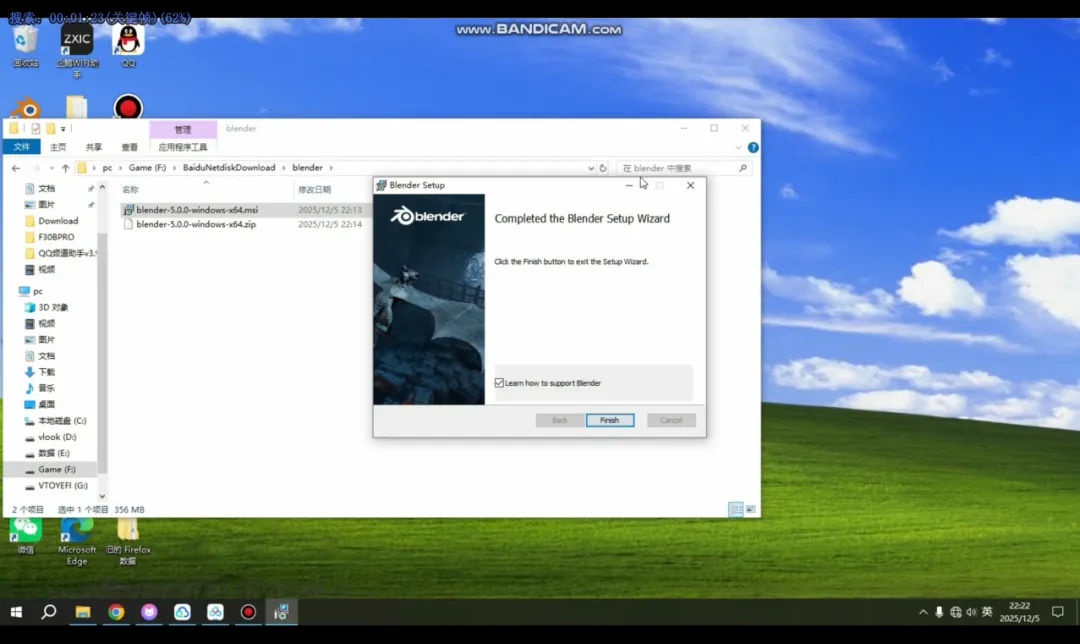1080x644 pixels.
Task: Open the 应用程序工具 ribbon tab
Action: click(183, 147)
